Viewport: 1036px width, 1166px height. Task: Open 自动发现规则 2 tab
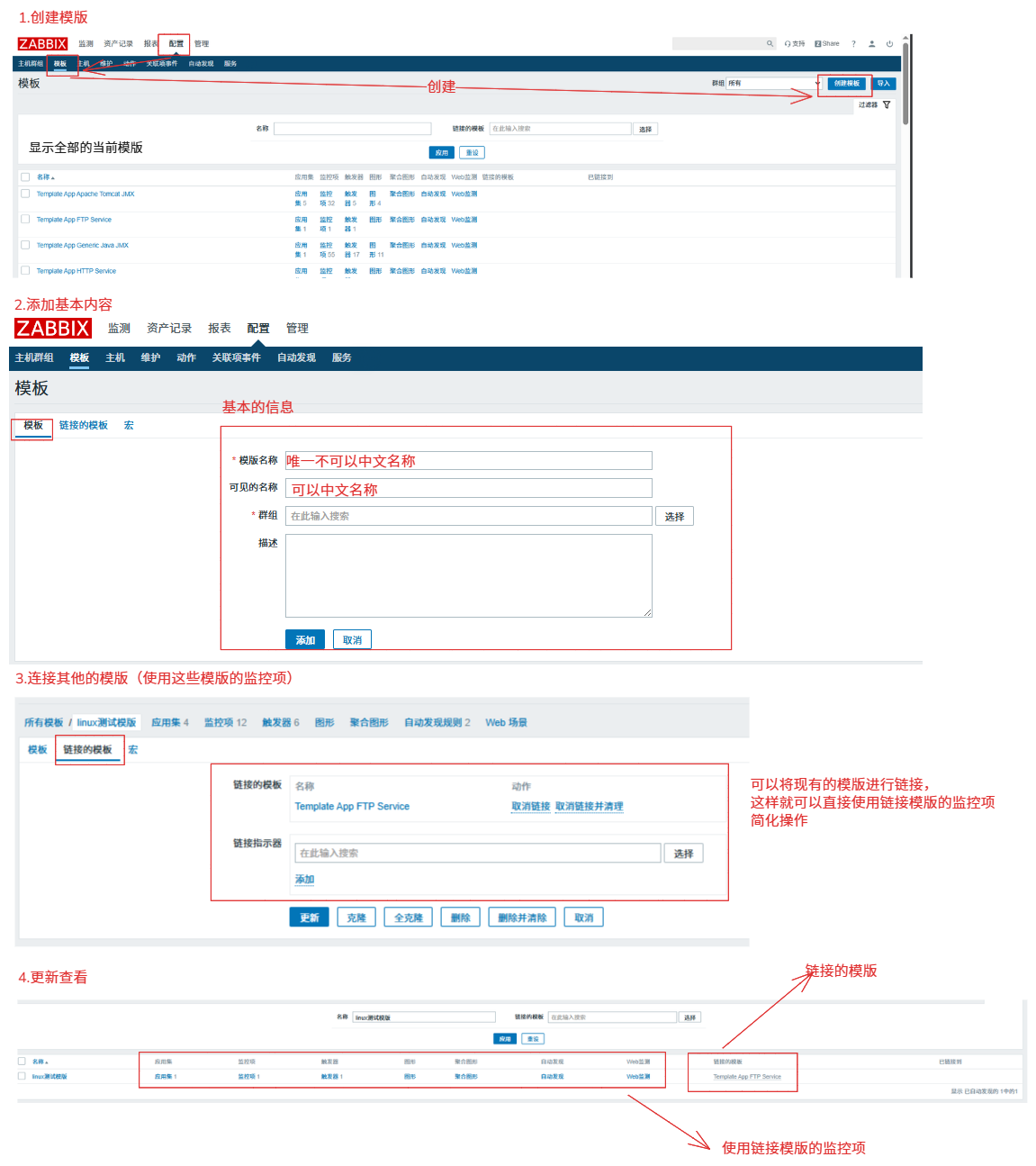437,722
